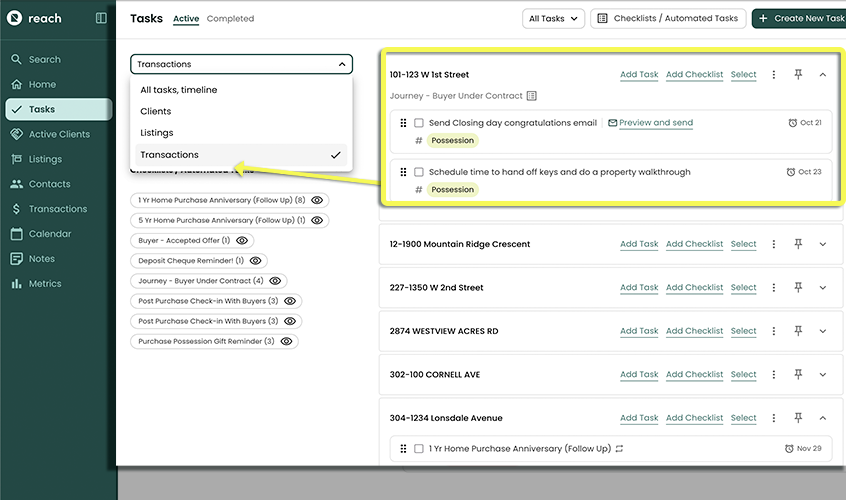The width and height of the screenshot is (846, 500).
Task: Switch to the Completed tab
Action: click(x=230, y=19)
